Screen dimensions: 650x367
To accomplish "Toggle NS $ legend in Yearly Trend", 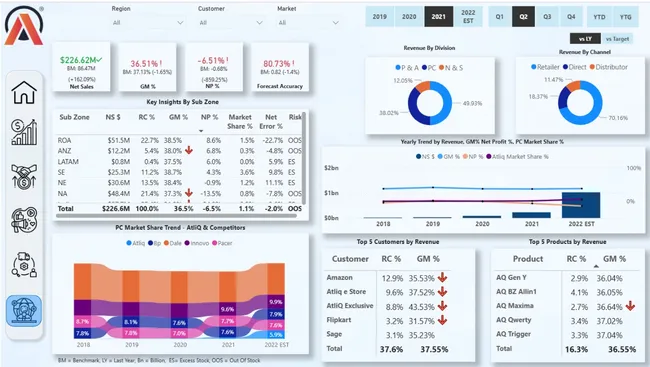I will click(x=425, y=156).
